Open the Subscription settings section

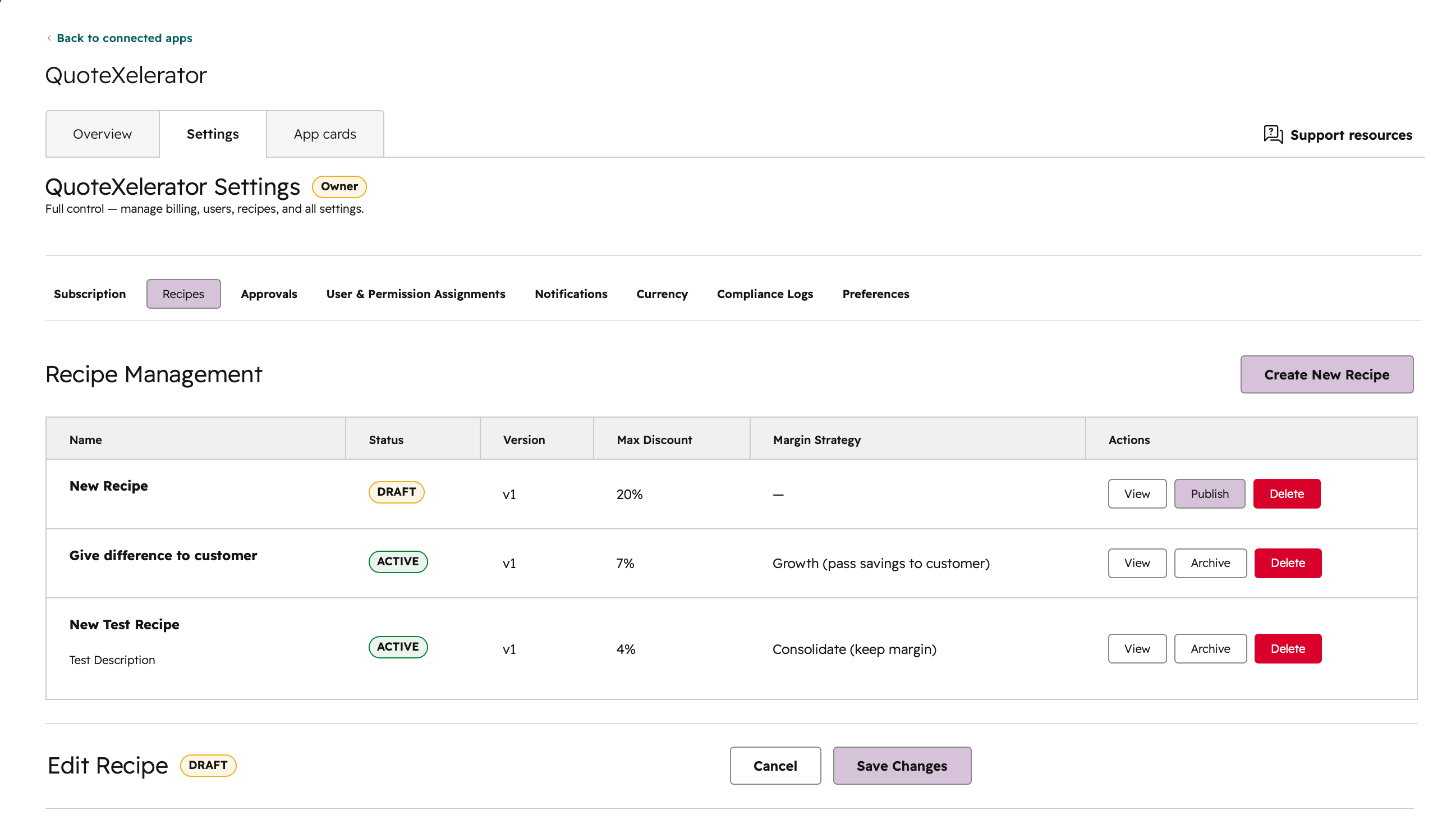pyautogui.click(x=90, y=294)
